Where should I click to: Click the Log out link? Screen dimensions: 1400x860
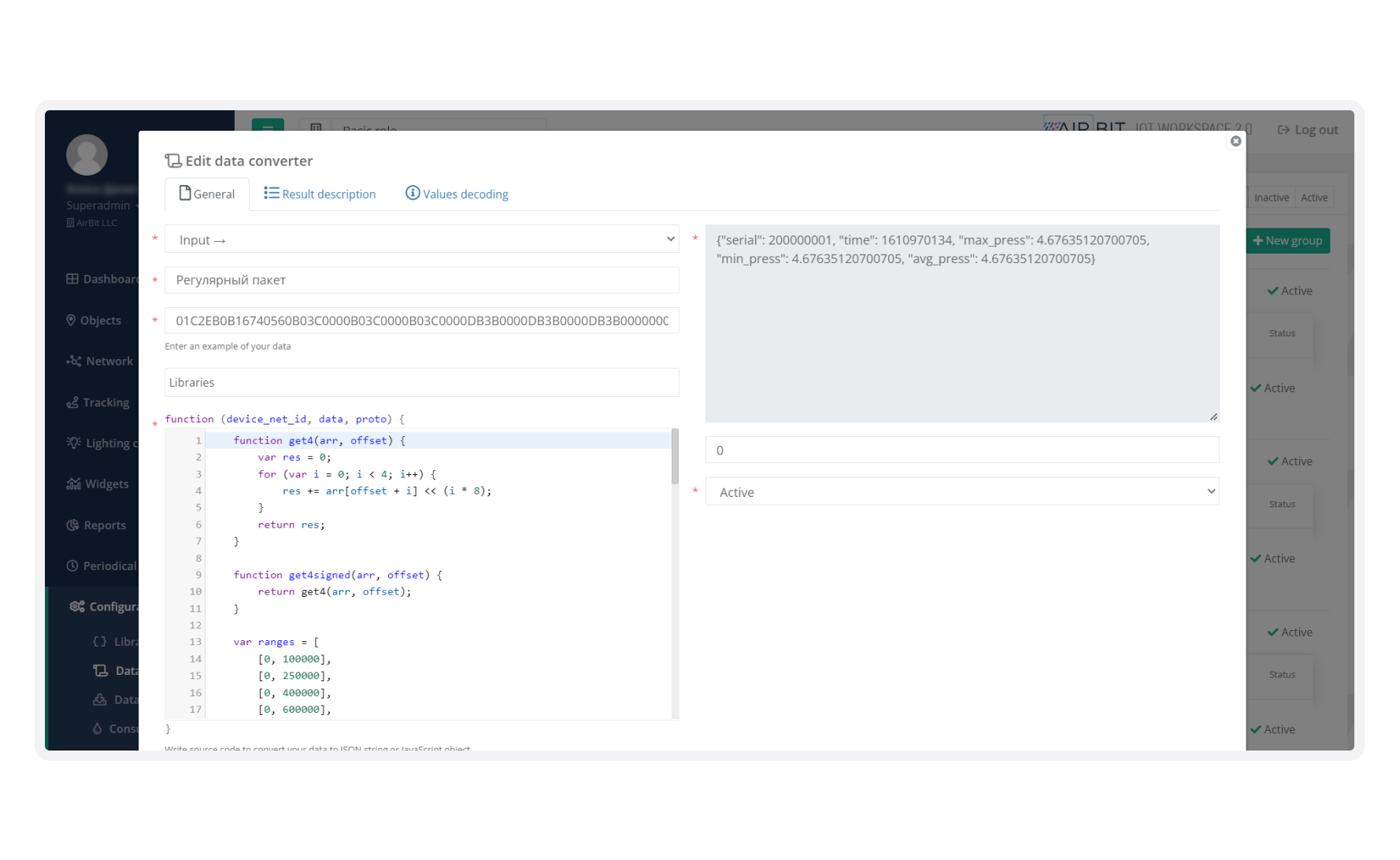1307,130
